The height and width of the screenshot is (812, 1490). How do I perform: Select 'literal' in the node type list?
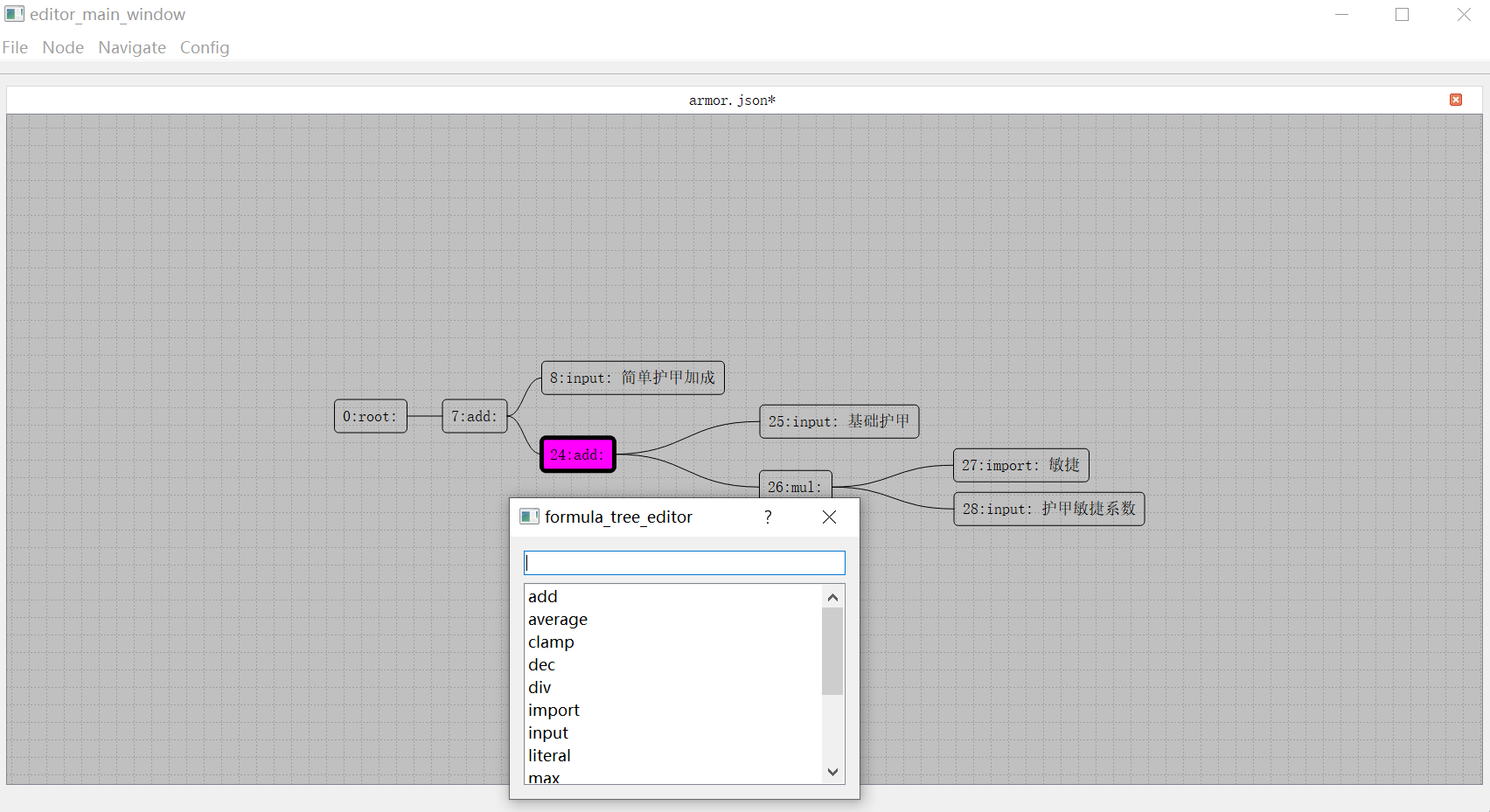tap(549, 756)
